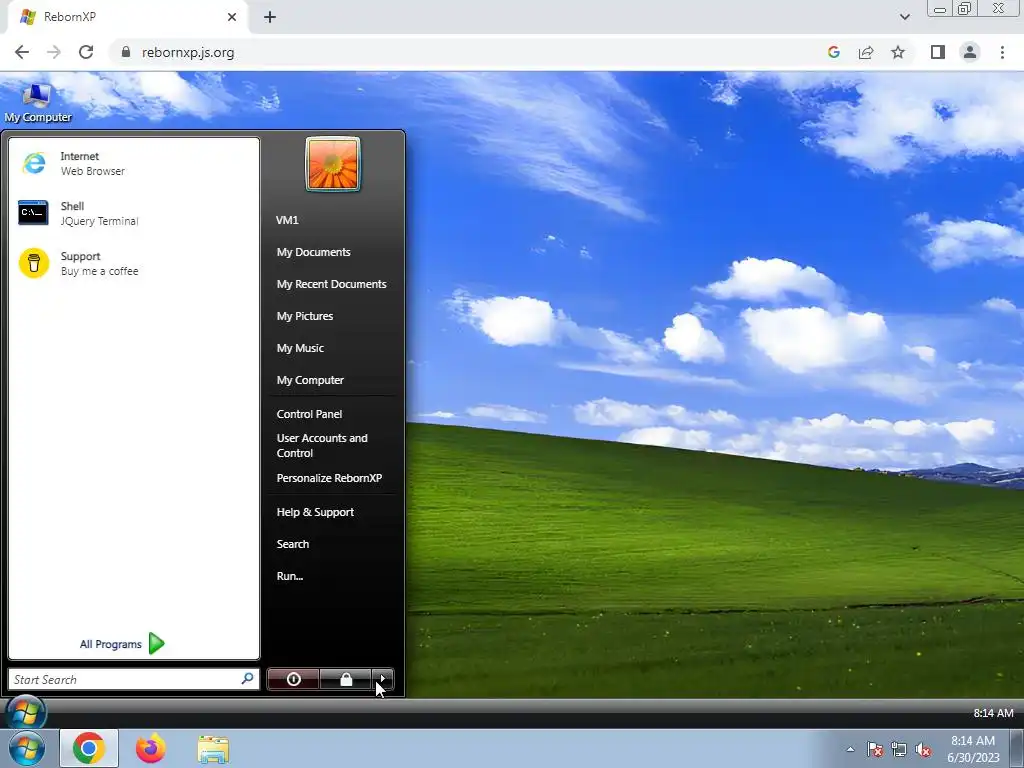The width and height of the screenshot is (1024, 768).
Task: Expand All Programs list
Action: (122, 644)
